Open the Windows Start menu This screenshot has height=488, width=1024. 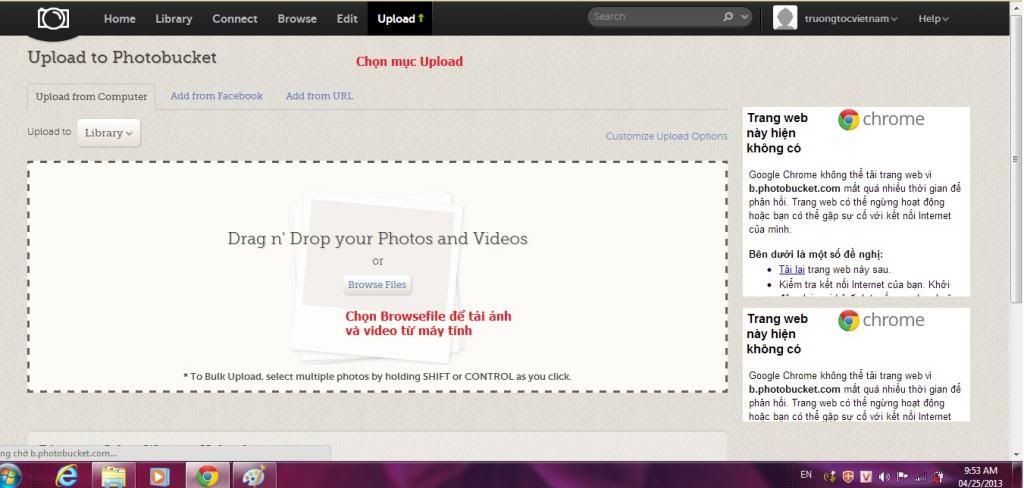coord(9,476)
